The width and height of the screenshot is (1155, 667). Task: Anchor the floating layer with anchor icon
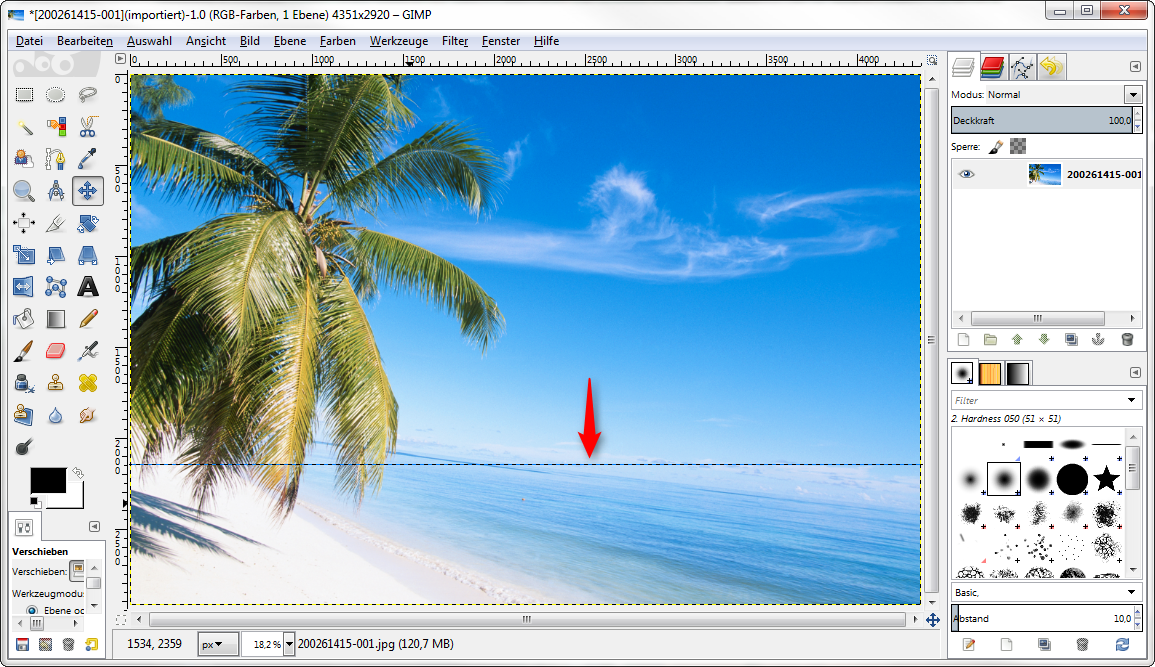coord(1098,340)
